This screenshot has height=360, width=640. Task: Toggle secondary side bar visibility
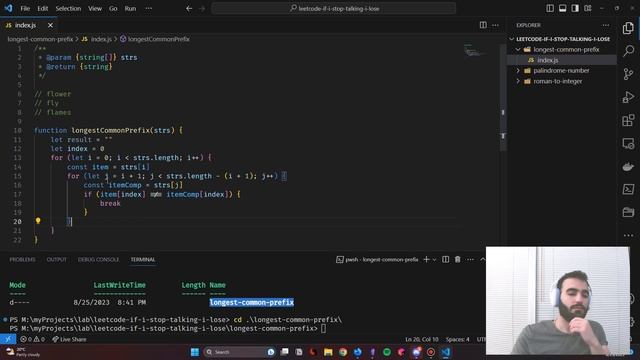[575, 8]
